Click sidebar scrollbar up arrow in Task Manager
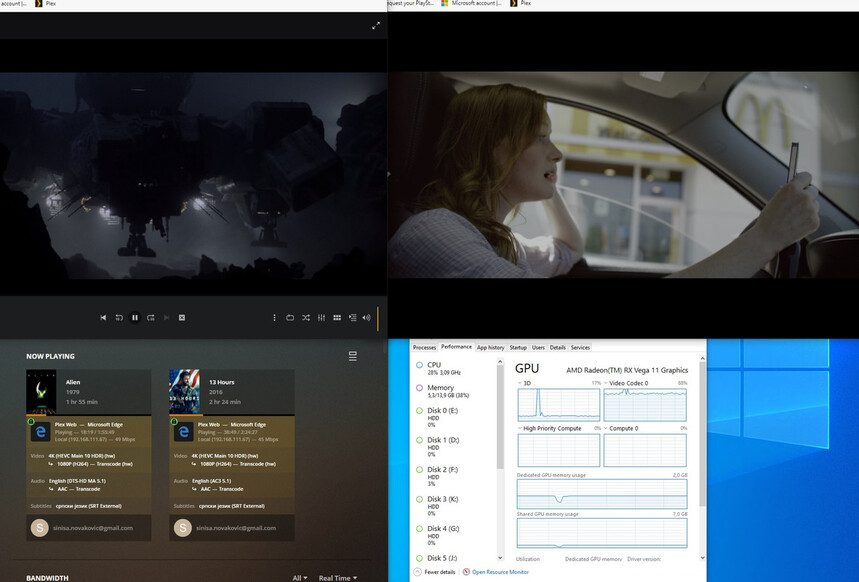The image size is (859, 582). [x=500, y=362]
